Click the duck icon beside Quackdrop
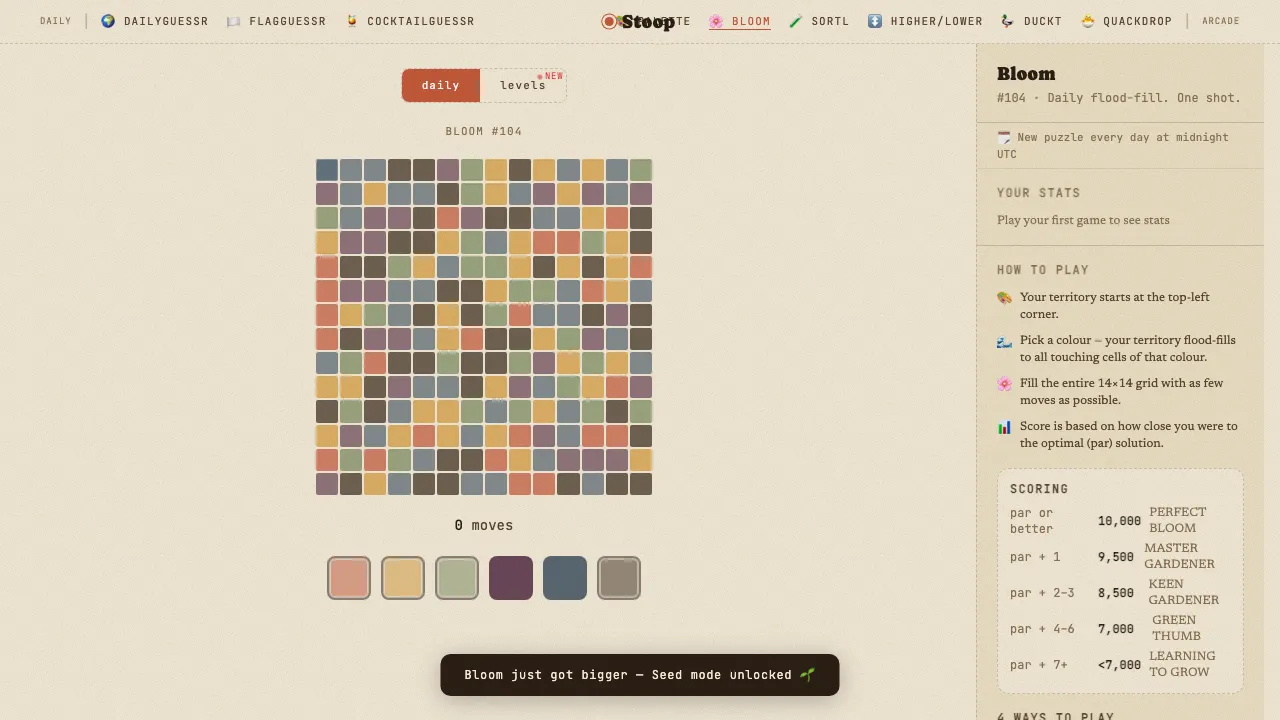 point(1088,21)
